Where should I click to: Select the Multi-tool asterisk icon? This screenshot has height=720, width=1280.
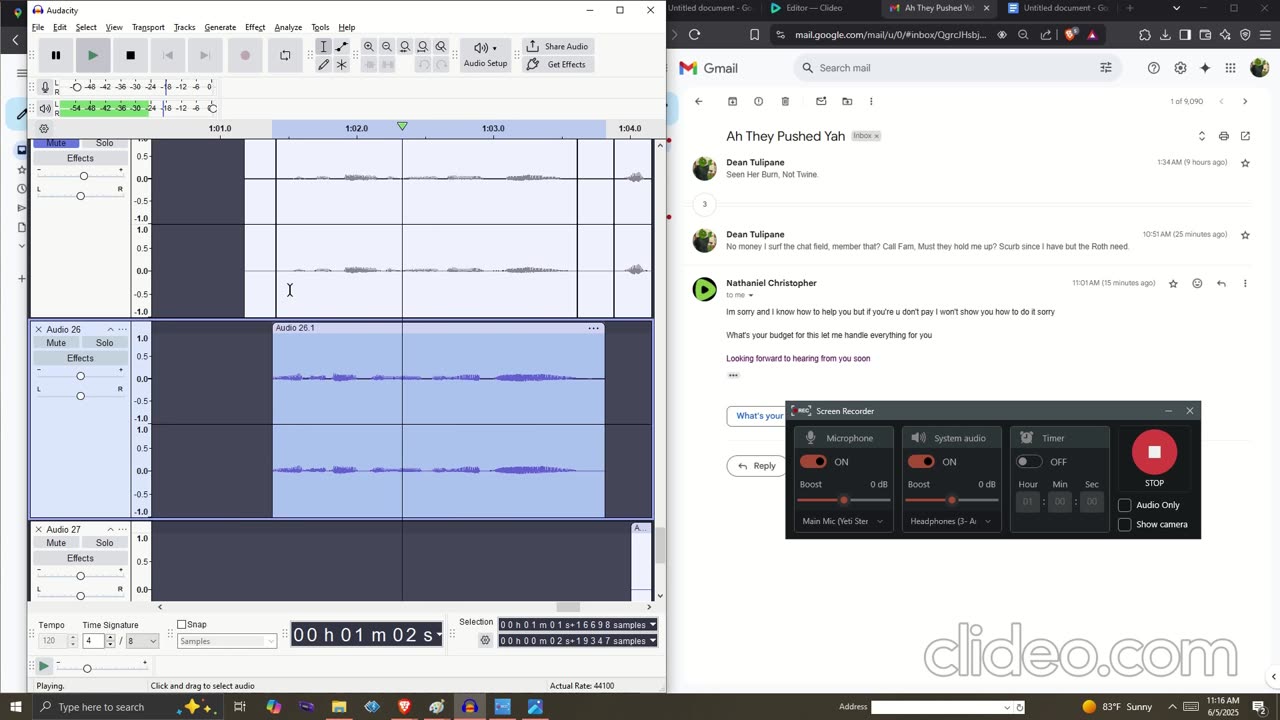[342, 65]
